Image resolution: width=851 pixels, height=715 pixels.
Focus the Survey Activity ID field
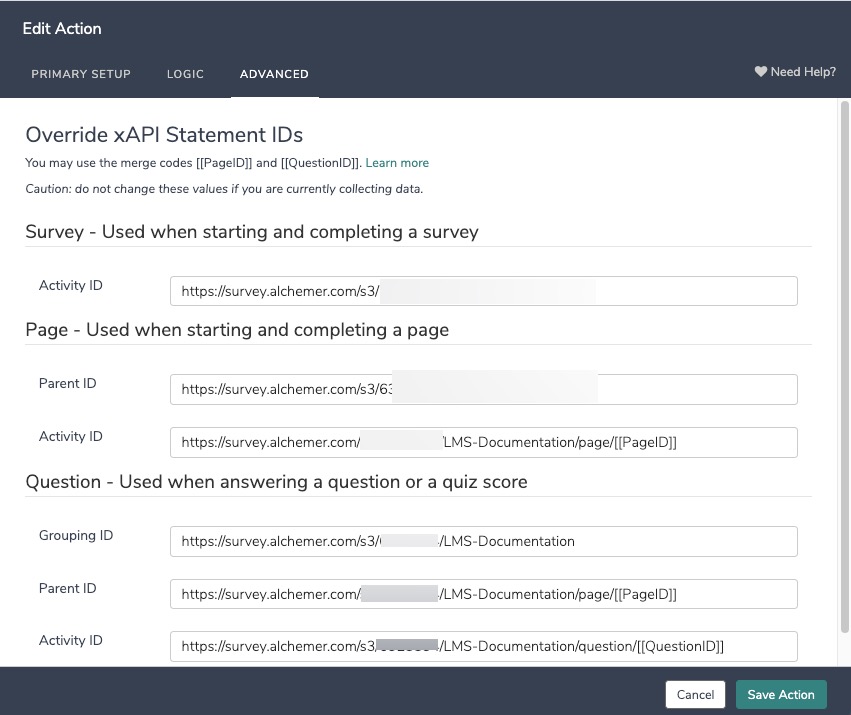click(483, 291)
